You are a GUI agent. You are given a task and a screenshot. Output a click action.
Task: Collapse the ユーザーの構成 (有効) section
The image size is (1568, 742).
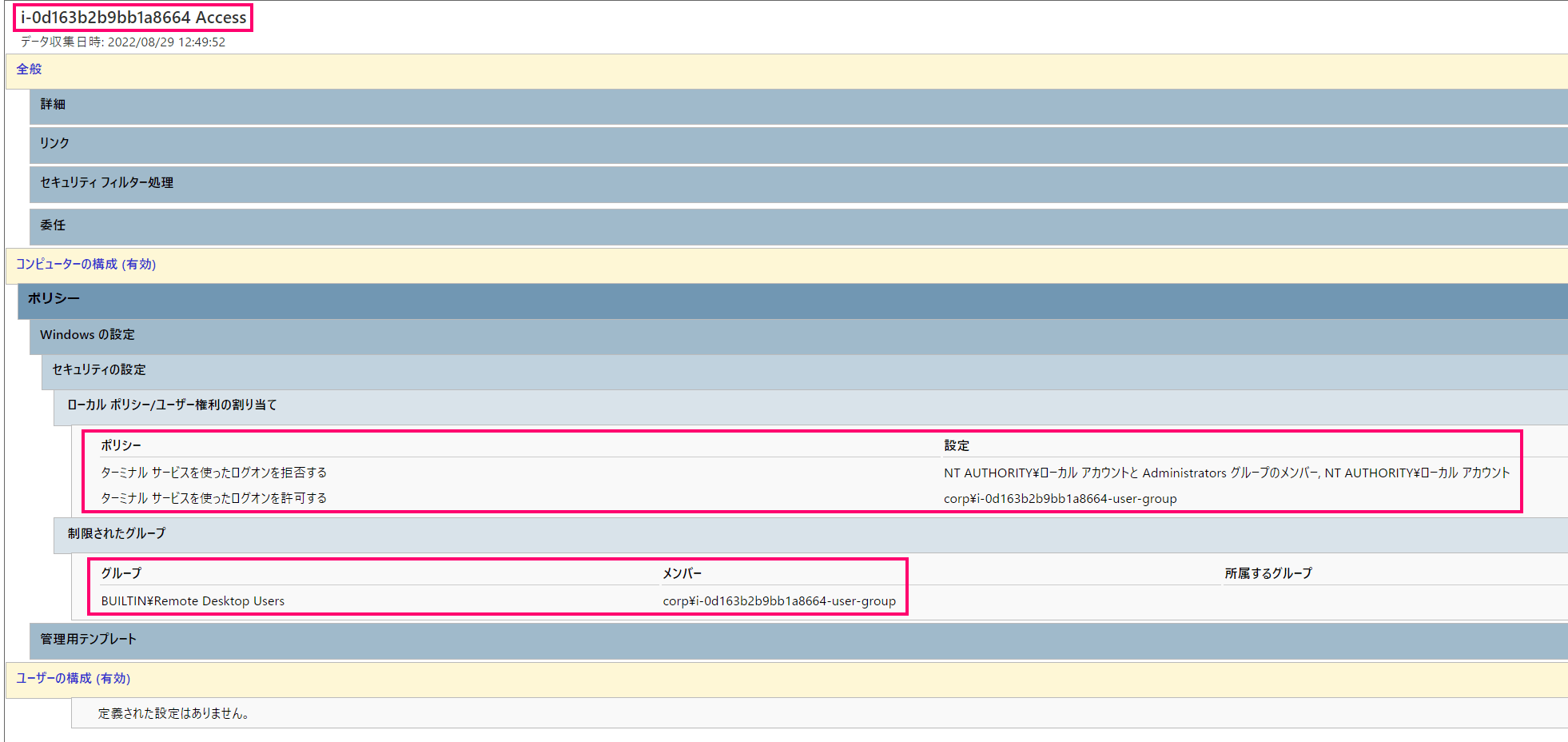pos(72,679)
